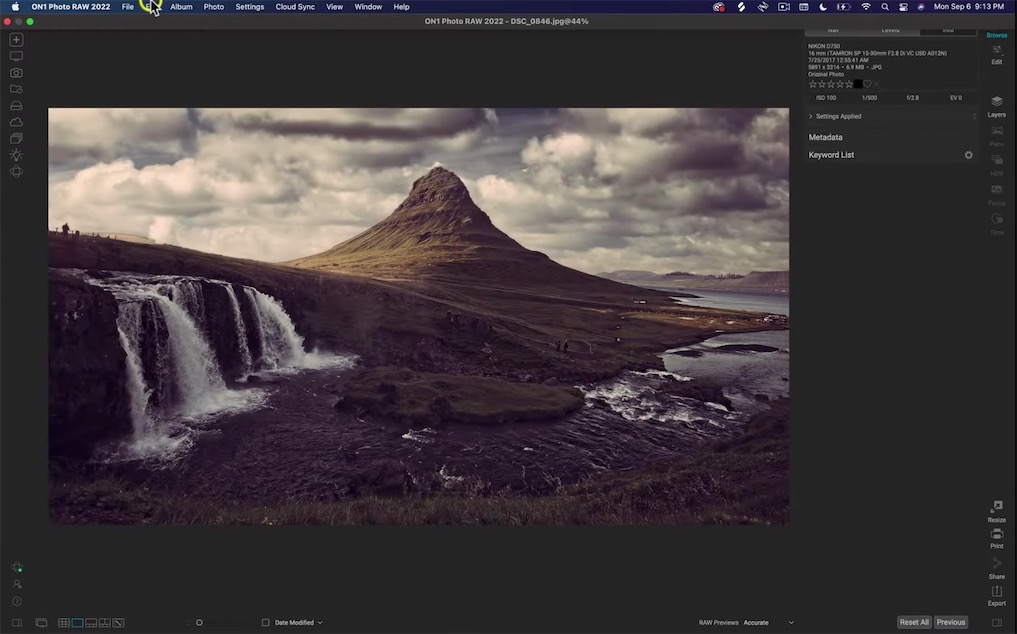Expand the Settings Applied section

click(x=810, y=116)
